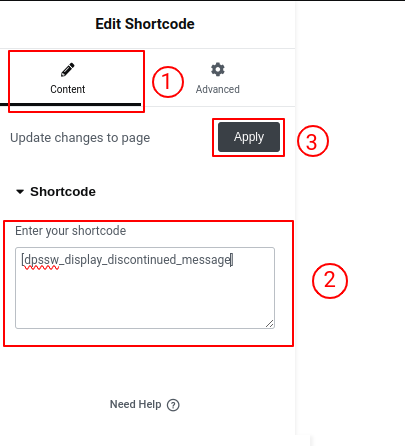This screenshot has width=405, height=446.
Task: Collapse the Shortcode section arrow
Action: tap(20, 192)
